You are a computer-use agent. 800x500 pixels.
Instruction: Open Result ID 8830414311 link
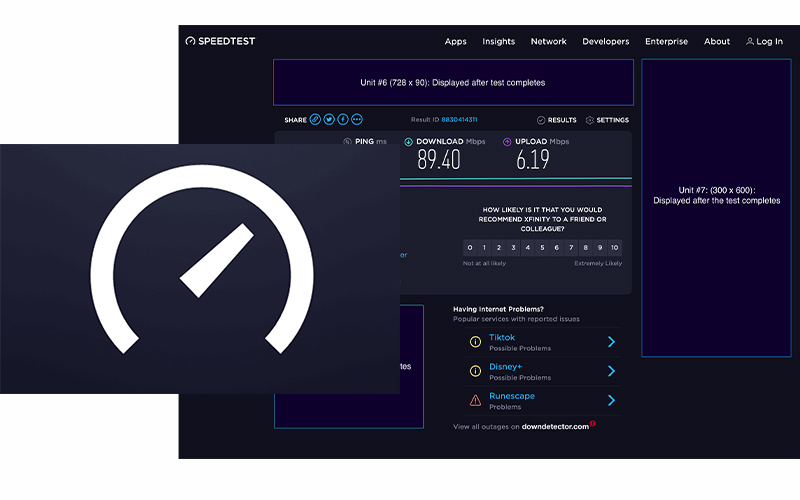[x=459, y=119]
